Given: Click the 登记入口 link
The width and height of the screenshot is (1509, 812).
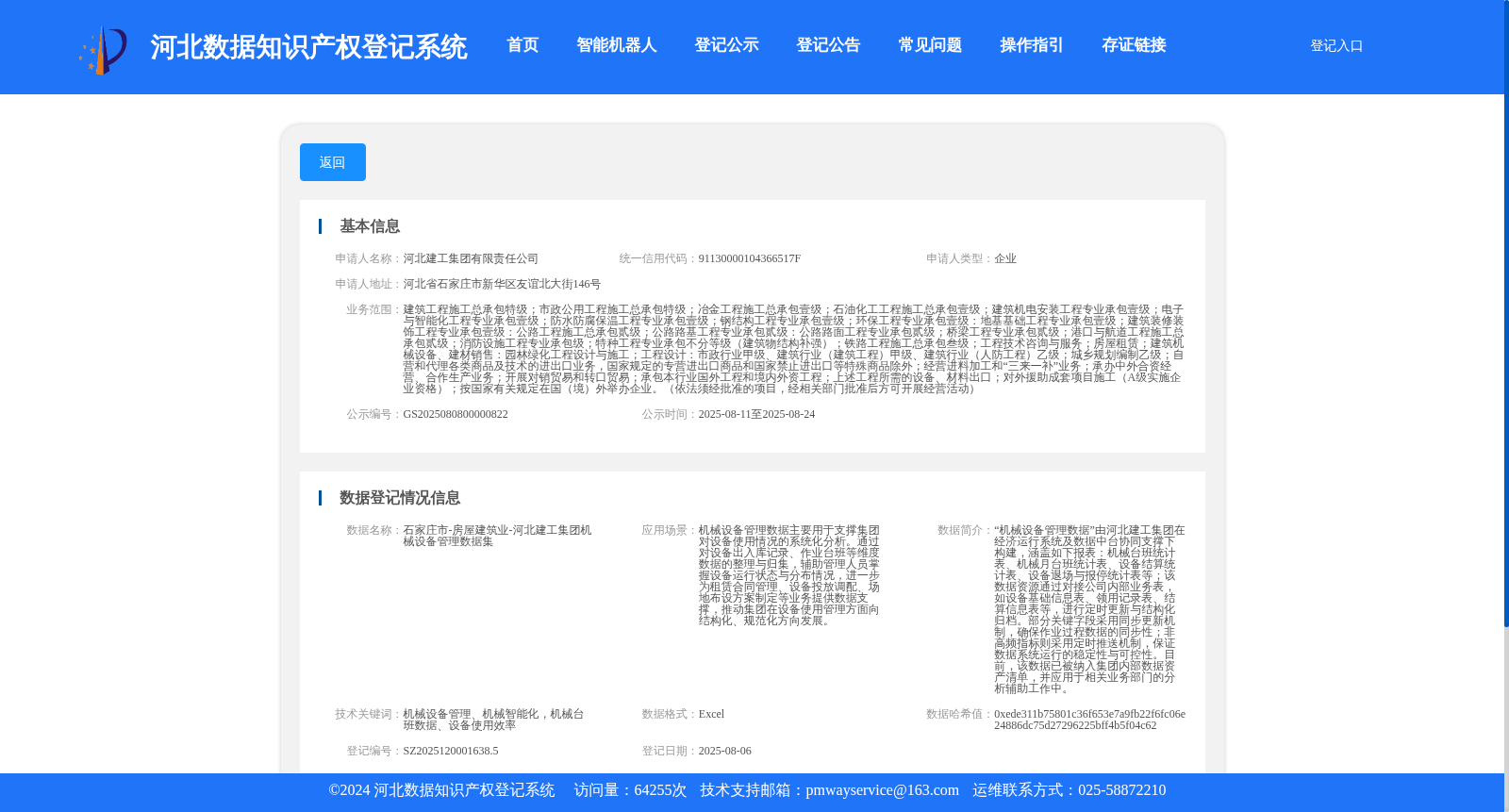Looking at the screenshot, I should click(x=1336, y=46).
